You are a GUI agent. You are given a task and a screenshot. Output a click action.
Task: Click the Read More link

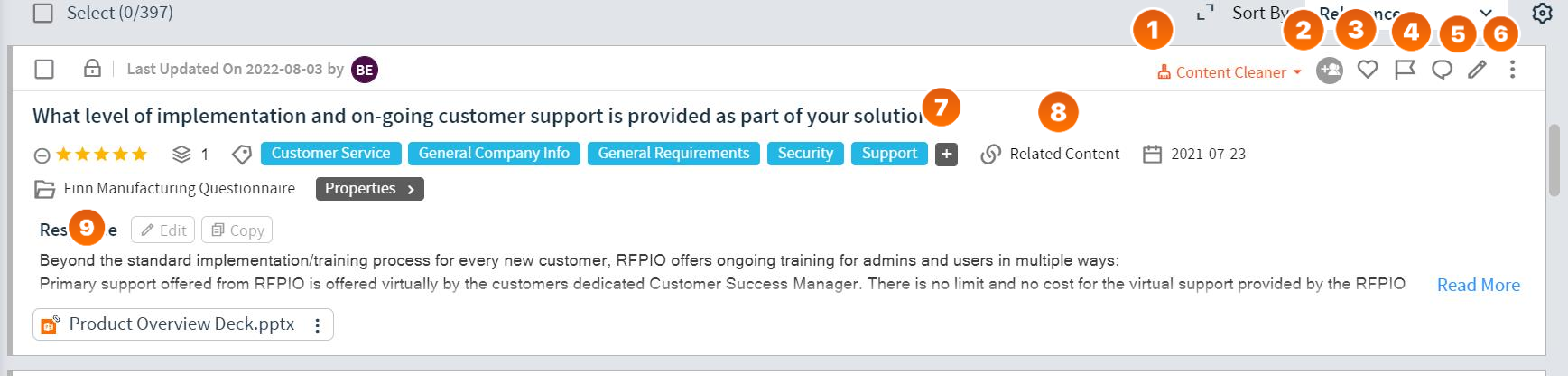(1478, 285)
